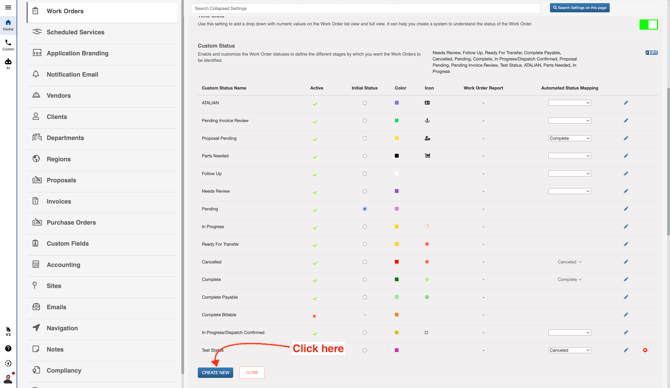
Task: Edit the Complete Billable status pencil
Action: [626, 315]
